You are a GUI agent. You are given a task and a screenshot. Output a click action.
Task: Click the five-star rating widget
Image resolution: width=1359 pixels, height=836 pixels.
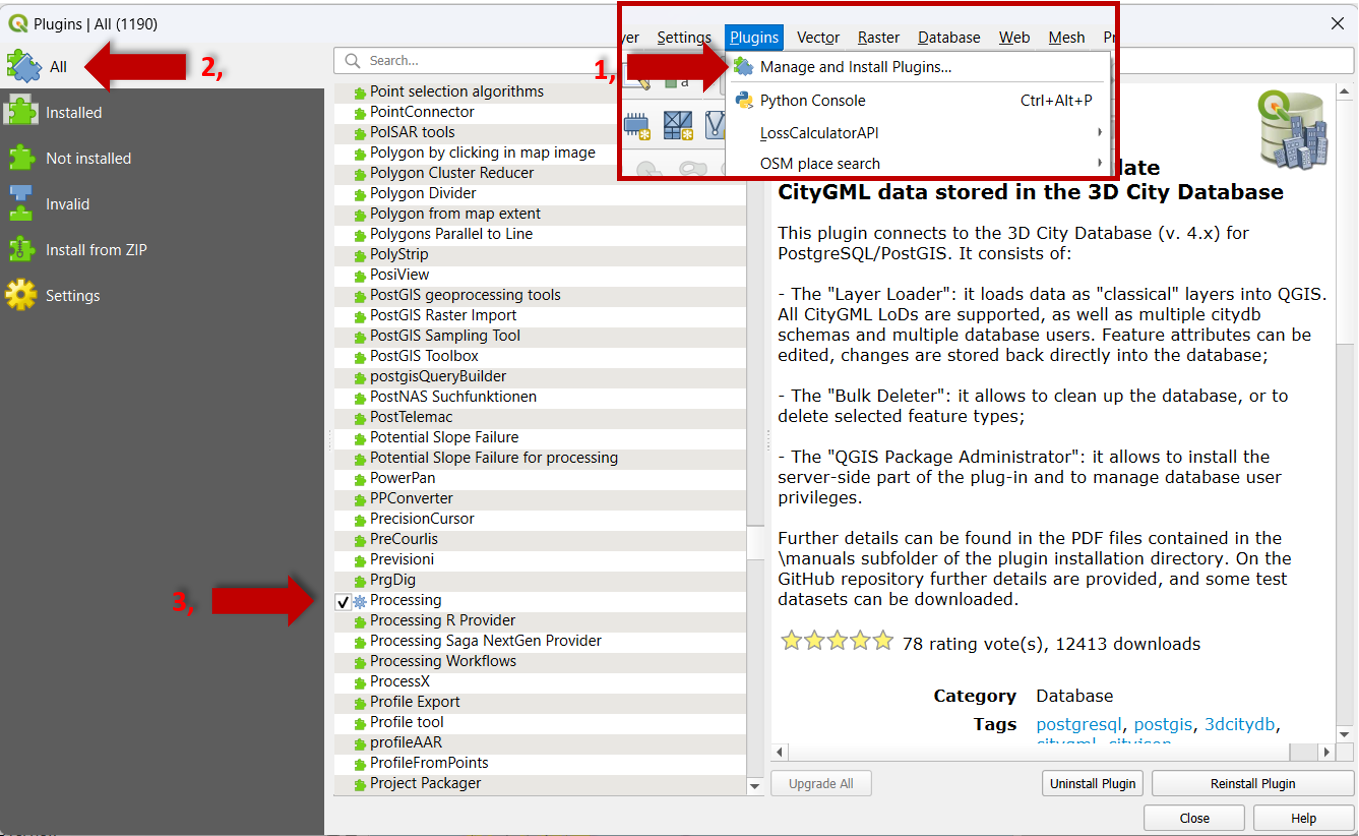click(836, 642)
